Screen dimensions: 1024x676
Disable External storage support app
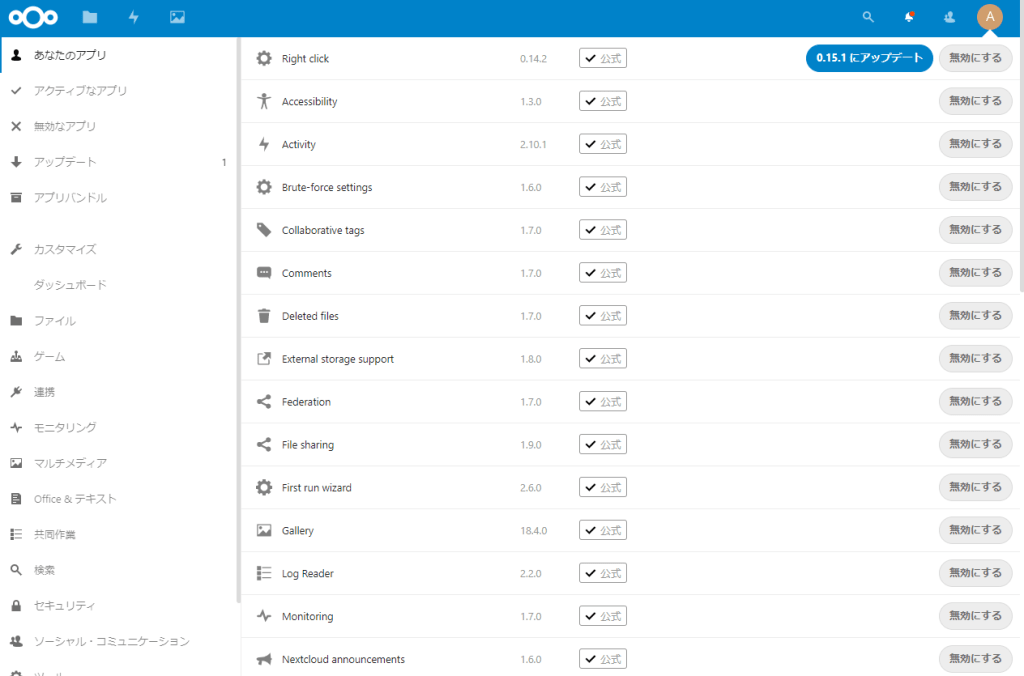pos(975,358)
